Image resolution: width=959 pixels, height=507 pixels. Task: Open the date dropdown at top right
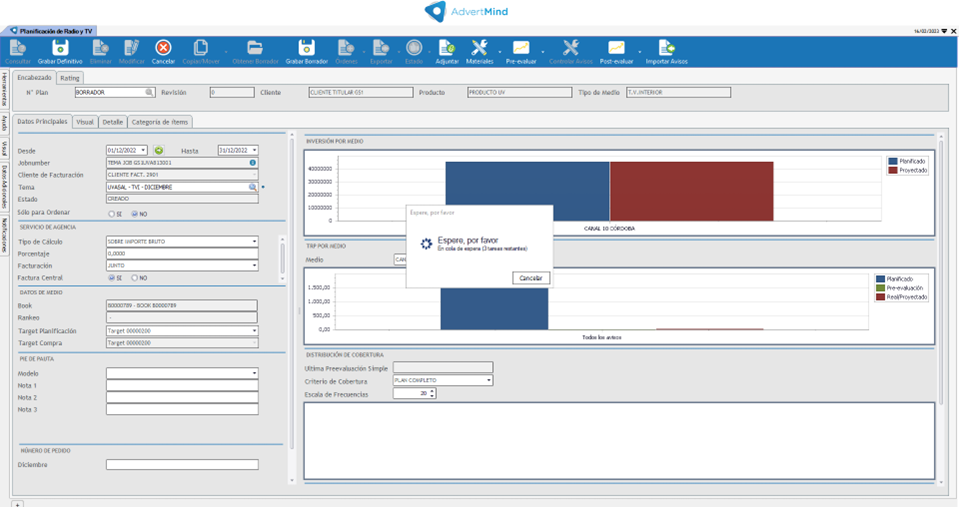944,31
